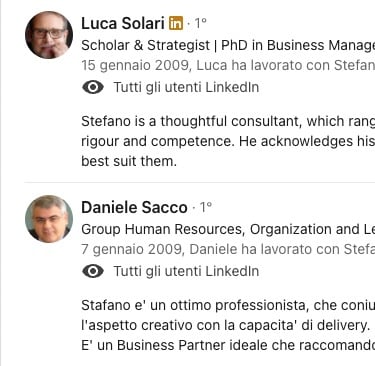The width and height of the screenshot is (375, 366).
Task: Click the gold LinkedIn Premium badge icon
Action: click(x=176, y=23)
